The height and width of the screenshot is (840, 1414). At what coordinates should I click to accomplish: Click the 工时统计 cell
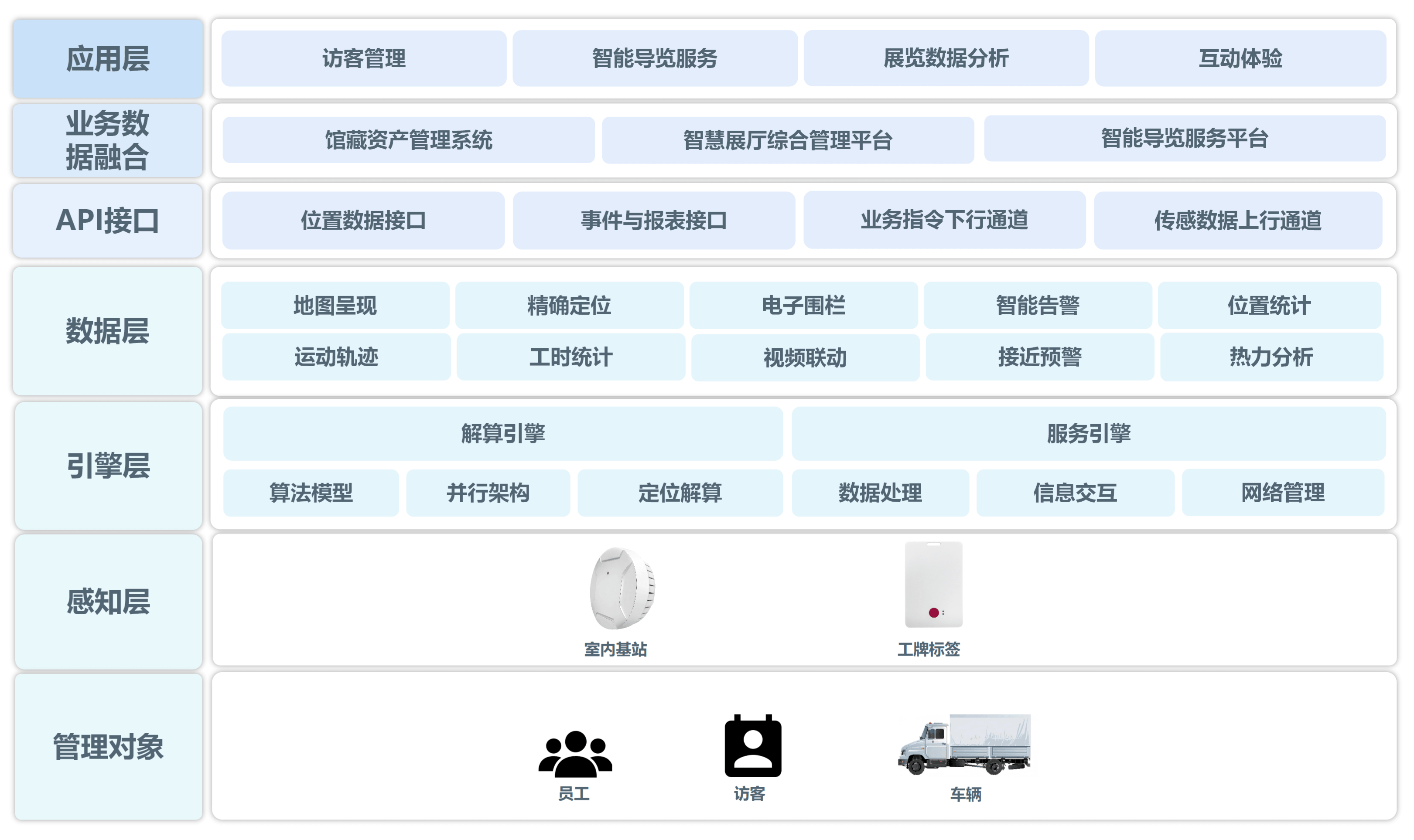(571, 357)
